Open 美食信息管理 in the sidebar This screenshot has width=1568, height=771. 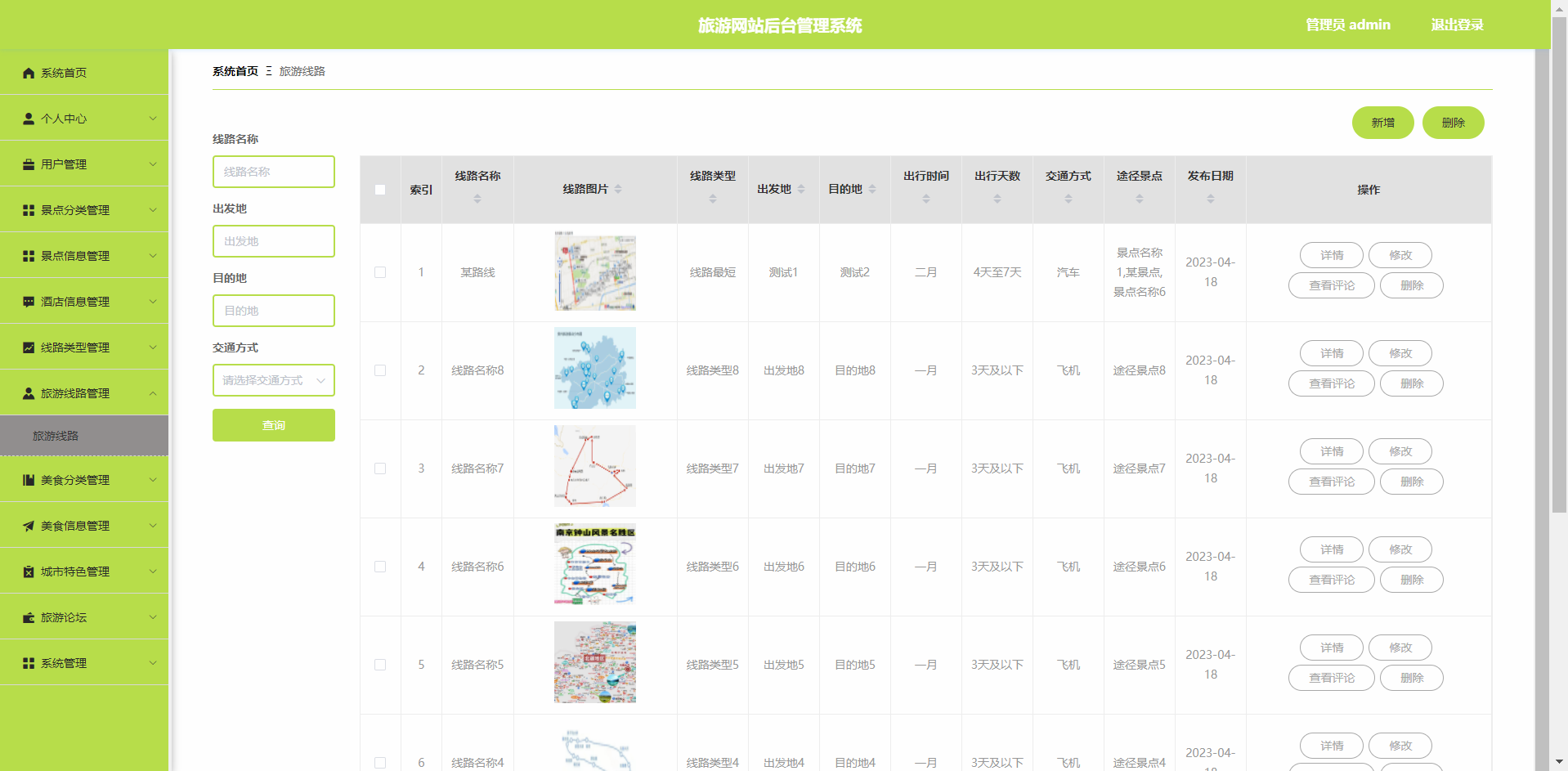coord(84,526)
